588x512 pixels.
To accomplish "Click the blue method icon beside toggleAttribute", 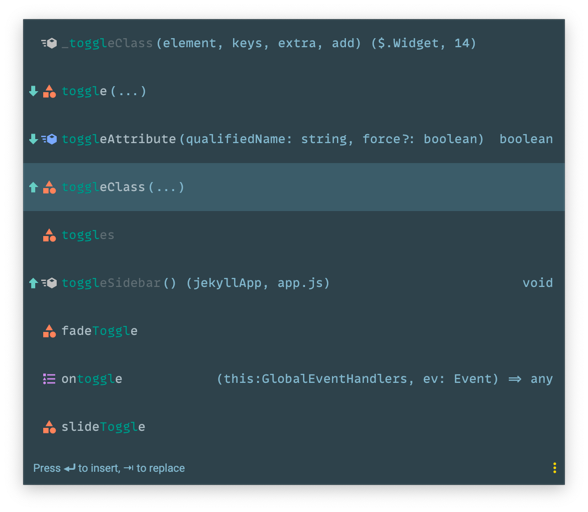I will tap(49, 139).
